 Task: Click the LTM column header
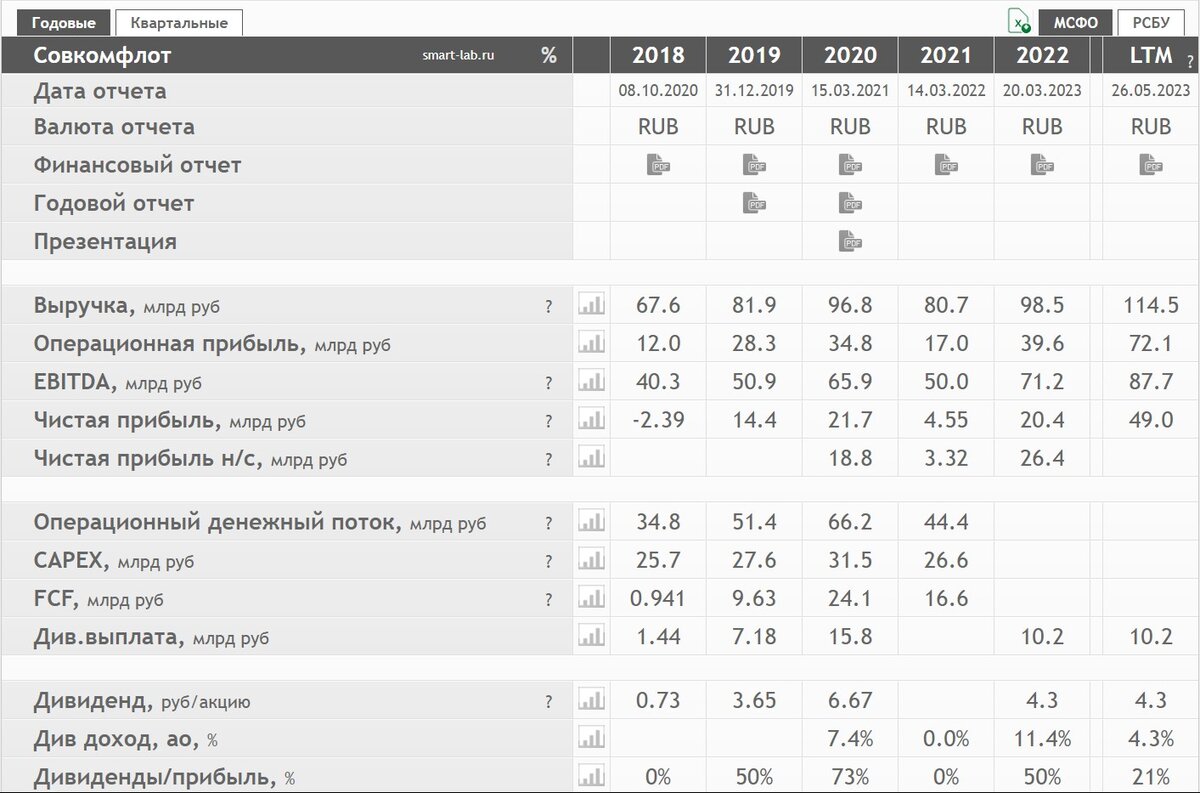1151,55
